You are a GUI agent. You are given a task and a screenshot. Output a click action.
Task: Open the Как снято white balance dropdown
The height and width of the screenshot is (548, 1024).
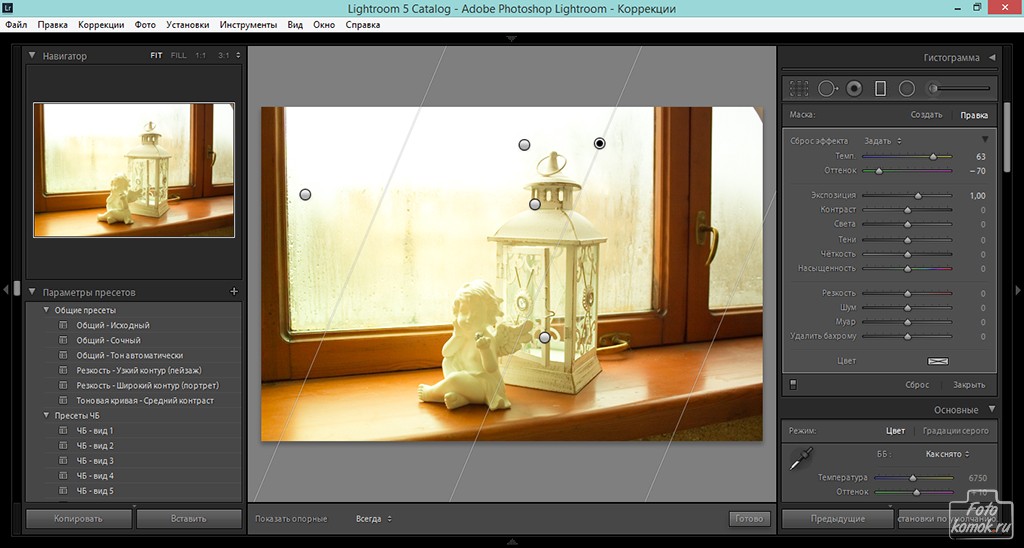pos(948,454)
